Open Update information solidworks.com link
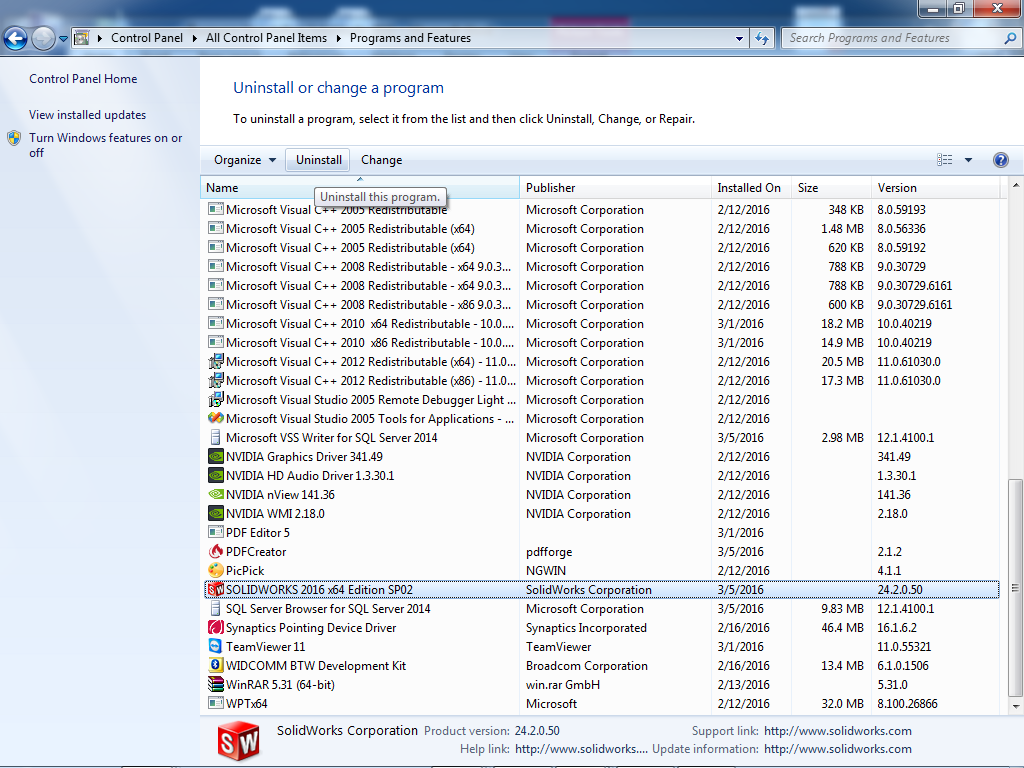This screenshot has width=1024, height=768. tap(838, 749)
